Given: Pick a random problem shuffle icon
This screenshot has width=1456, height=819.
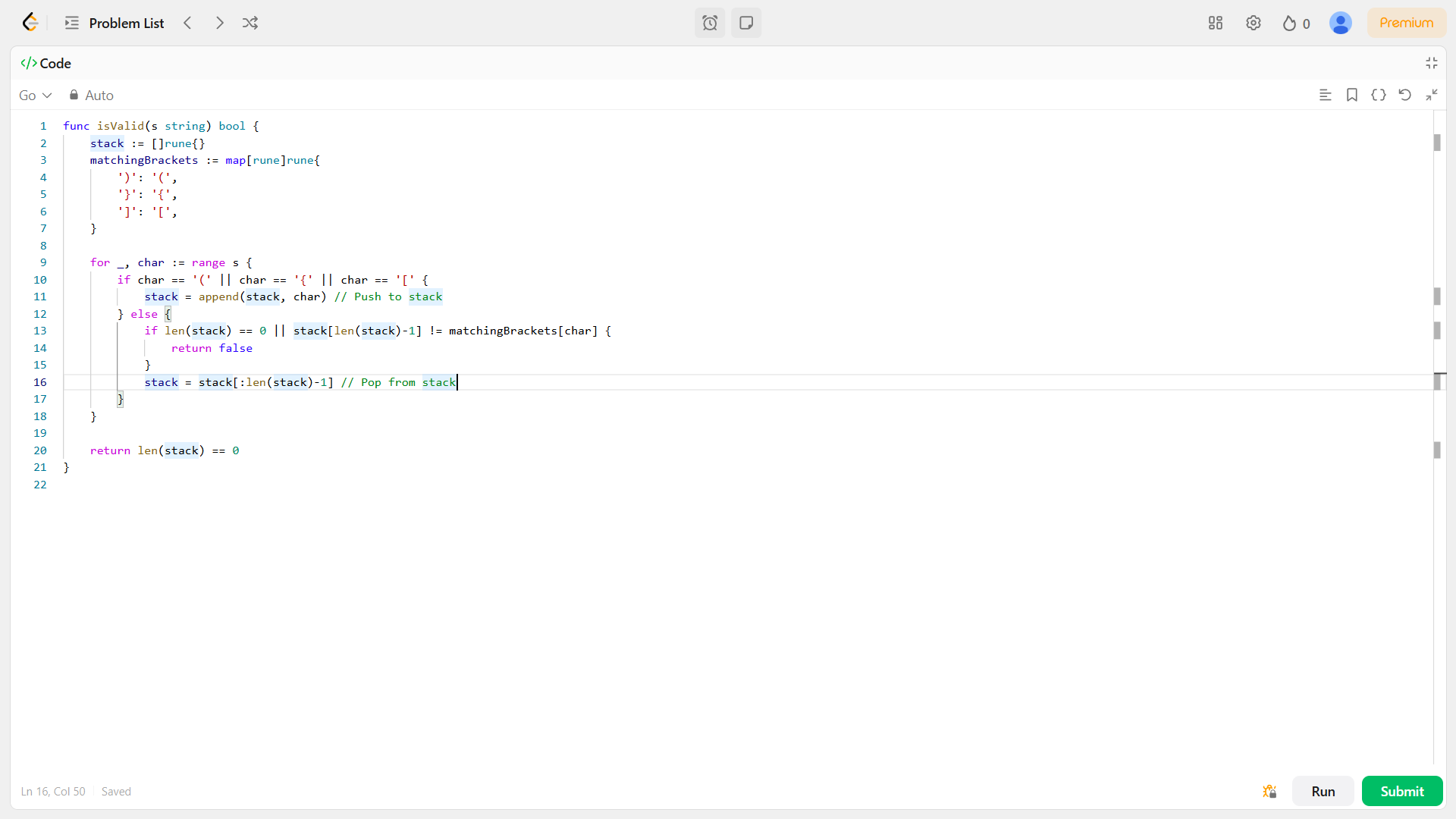Looking at the screenshot, I should (250, 23).
